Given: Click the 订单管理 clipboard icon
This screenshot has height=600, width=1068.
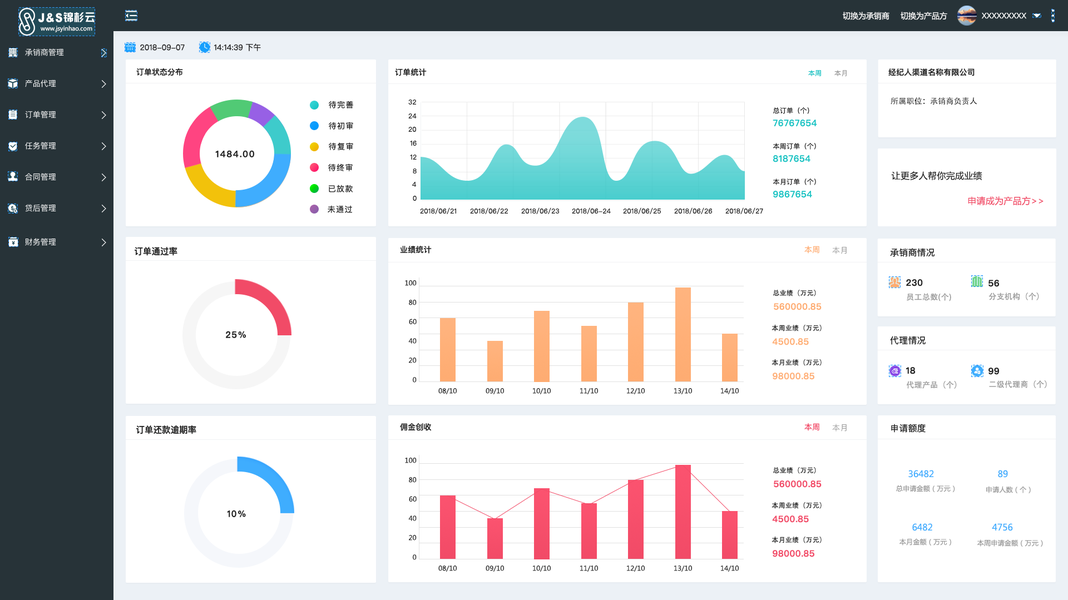Looking at the screenshot, I should [13, 114].
